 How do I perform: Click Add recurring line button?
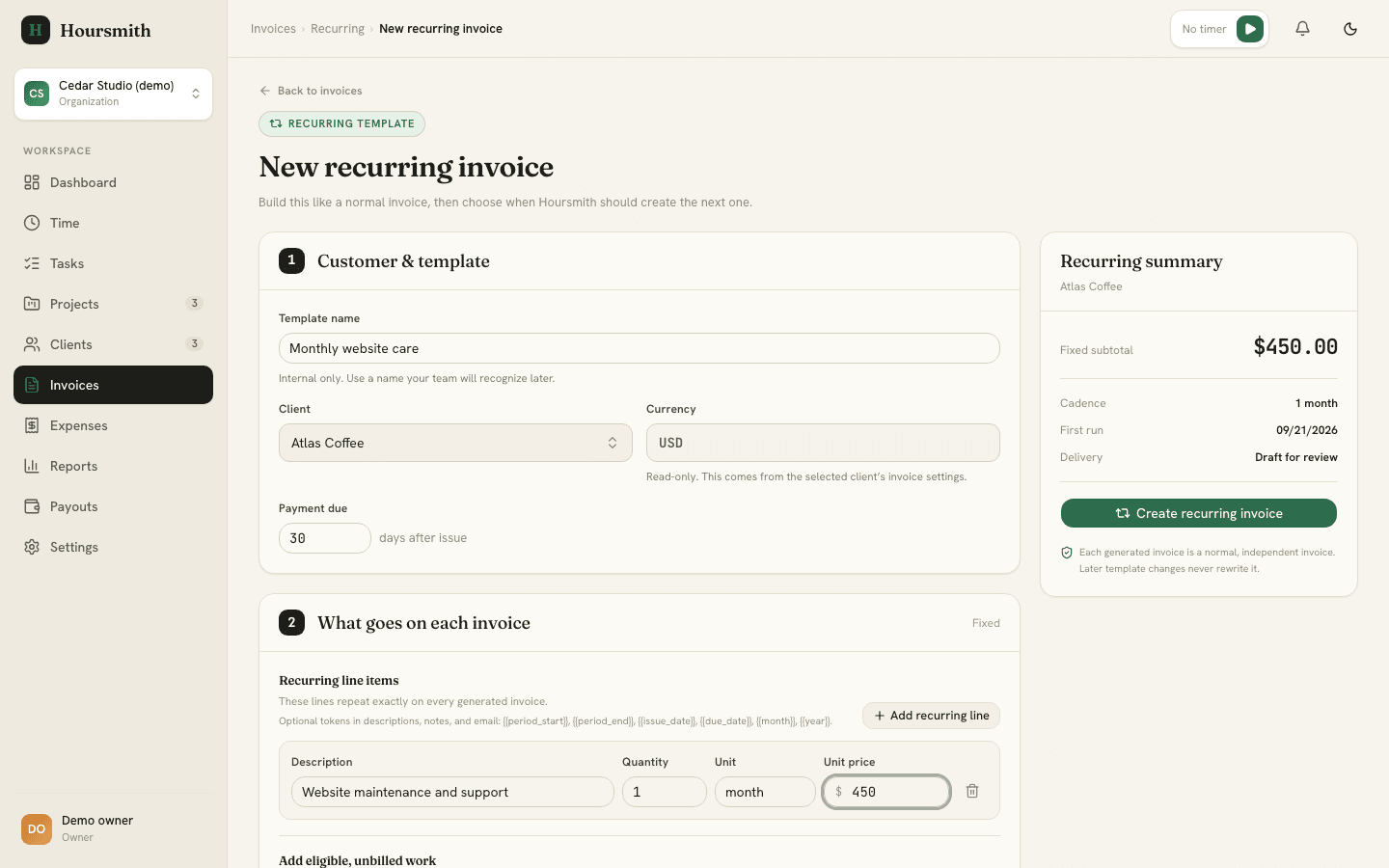click(931, 716)
